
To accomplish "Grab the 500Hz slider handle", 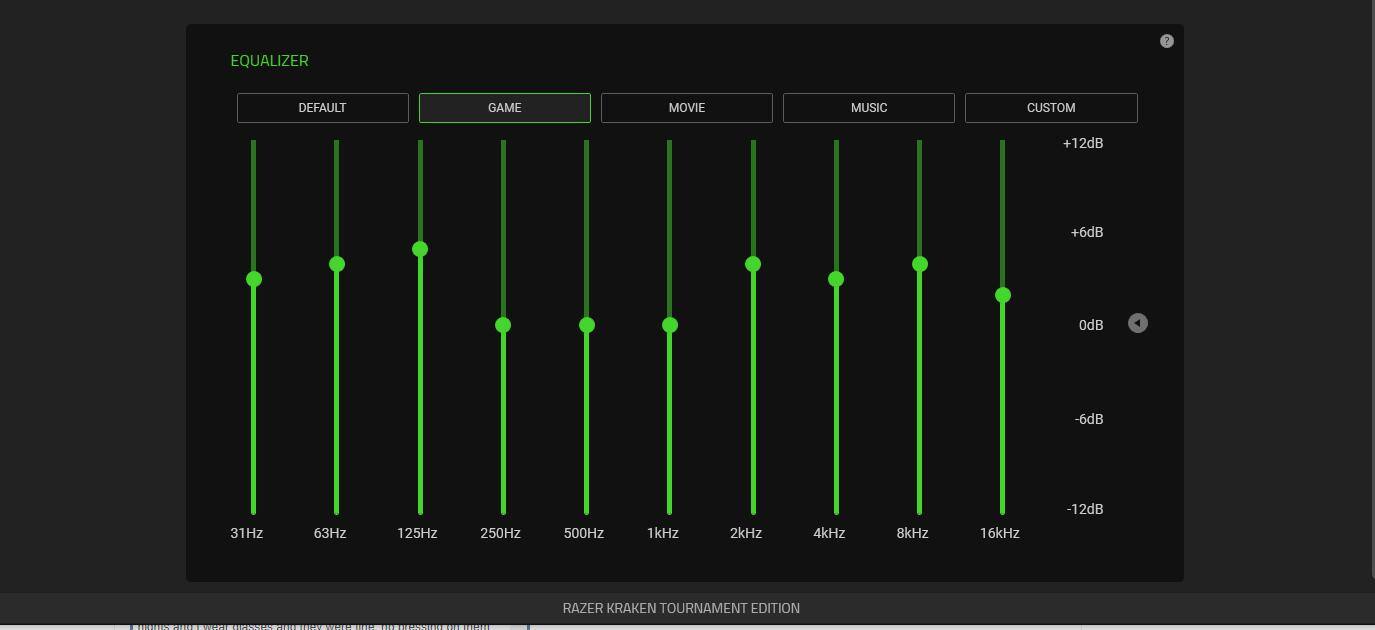I will tap(587, 325).
